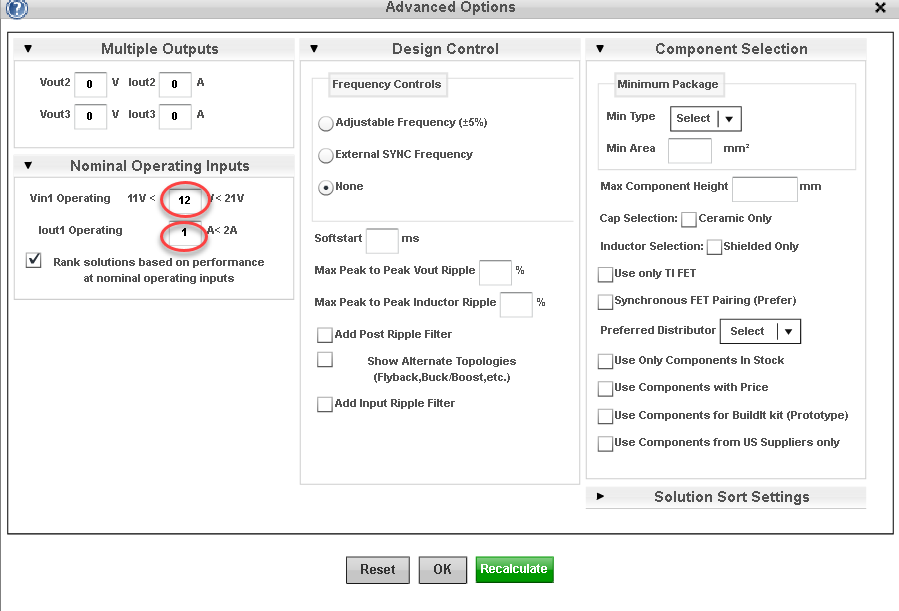Collapse the Multiple Outputs panel
This screenshot has width=899, height=611.
pos(28,48)
